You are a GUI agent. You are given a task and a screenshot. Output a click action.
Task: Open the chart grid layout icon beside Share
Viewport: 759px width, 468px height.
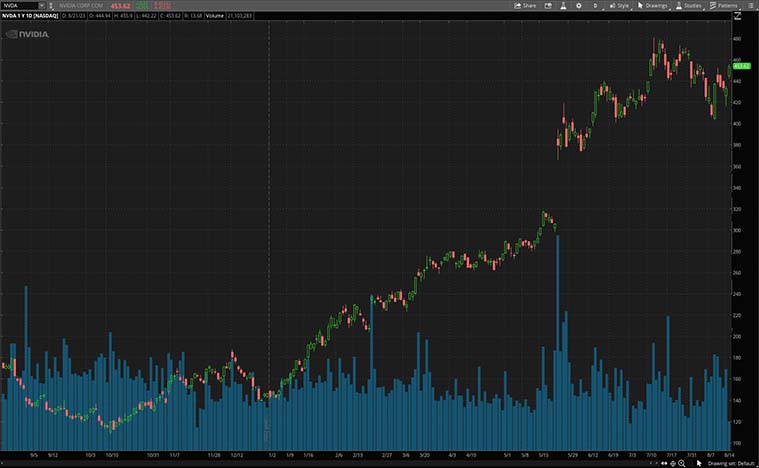pyautogui.click(x=548, y=6)
